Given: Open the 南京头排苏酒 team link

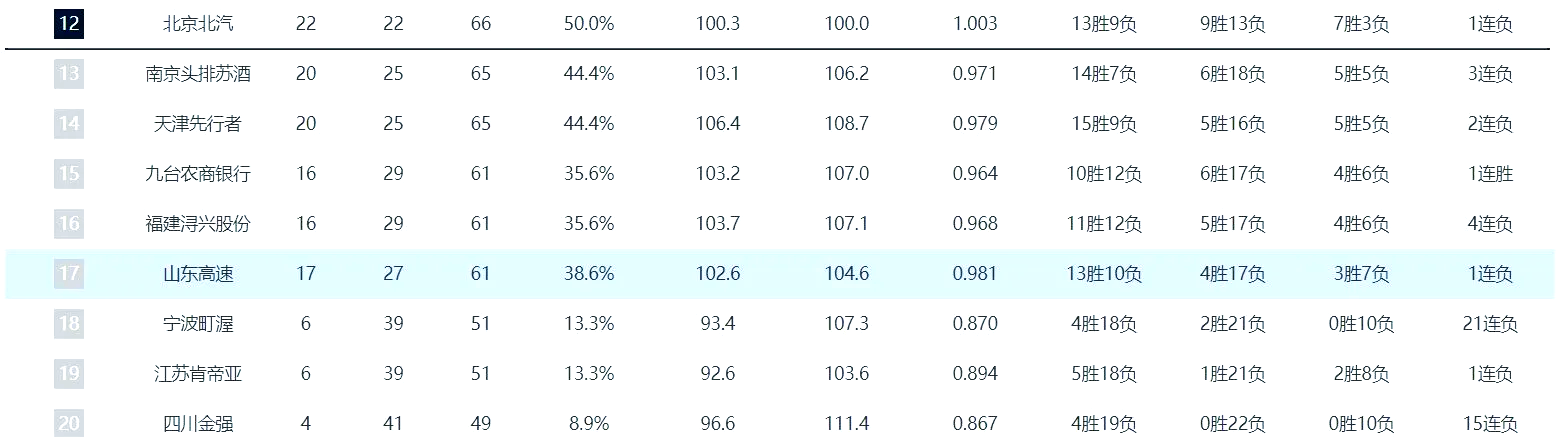Looking at the screenshot, I should coord(198,74).
